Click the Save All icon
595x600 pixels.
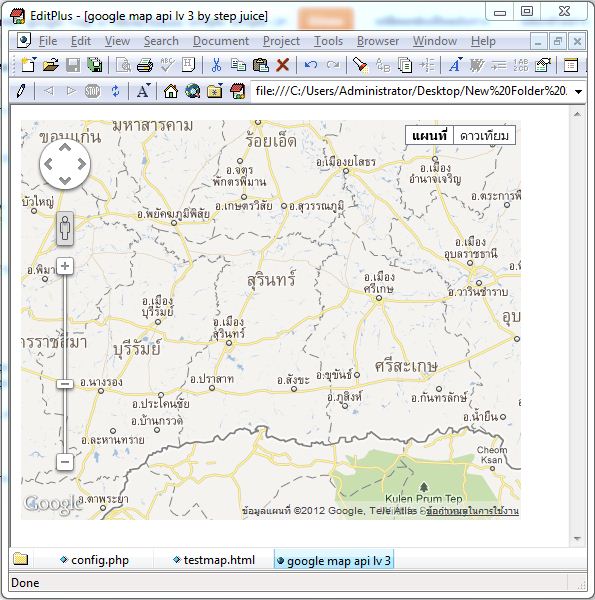[95, 65]
